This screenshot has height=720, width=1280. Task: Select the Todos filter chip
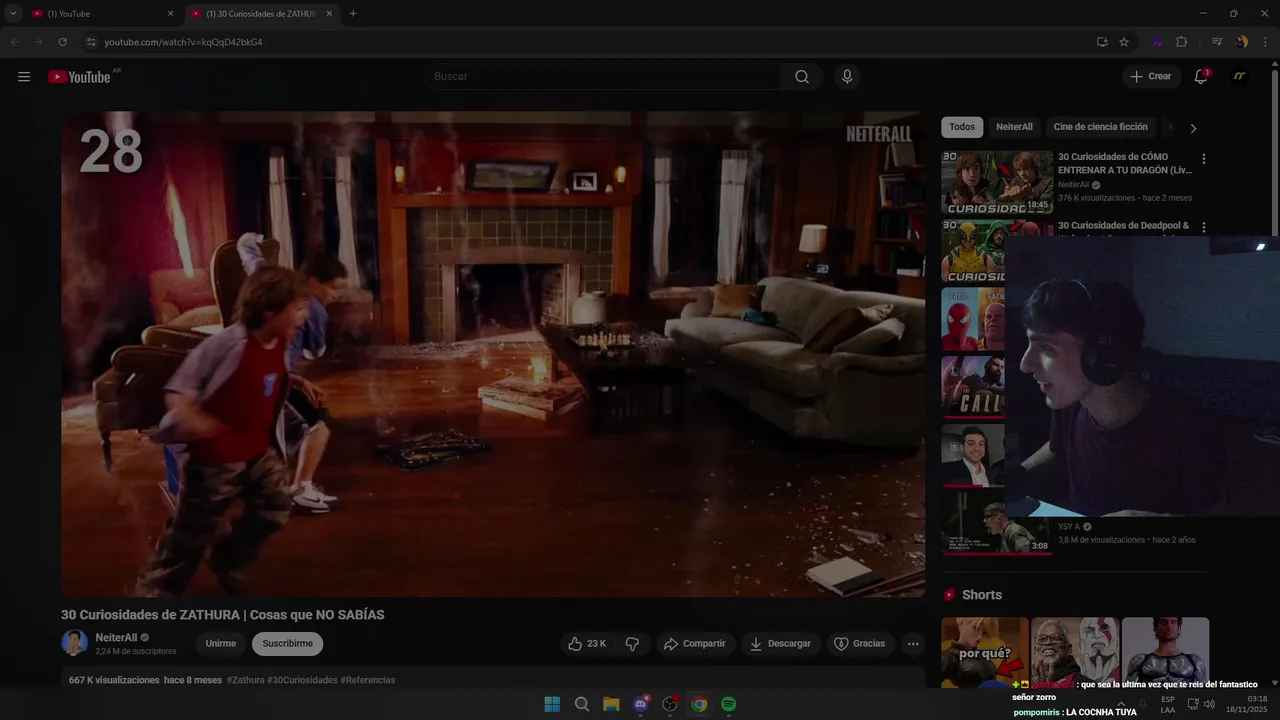click(962, 127)
